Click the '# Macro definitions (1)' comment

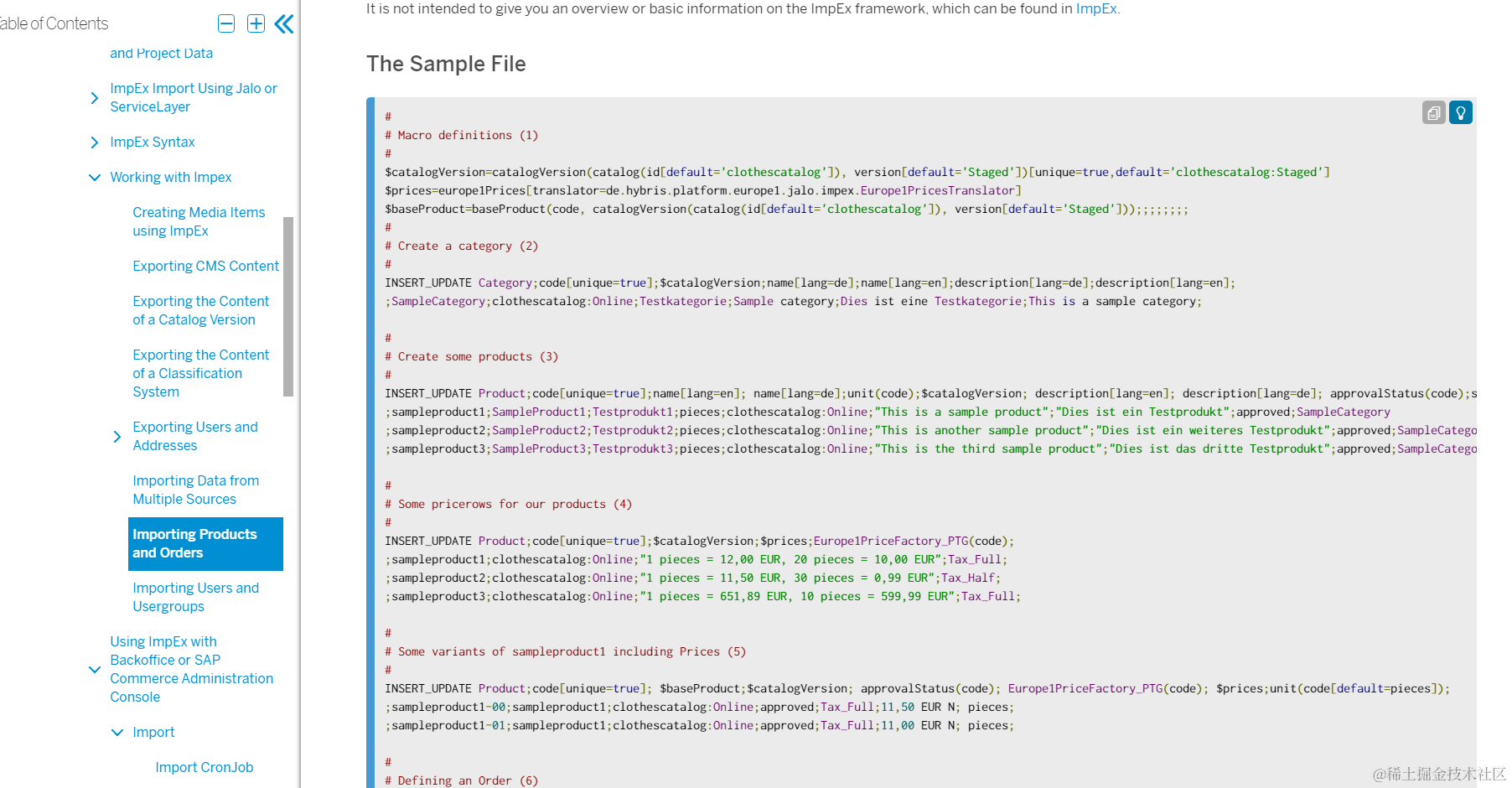click(x=461, y=135)
